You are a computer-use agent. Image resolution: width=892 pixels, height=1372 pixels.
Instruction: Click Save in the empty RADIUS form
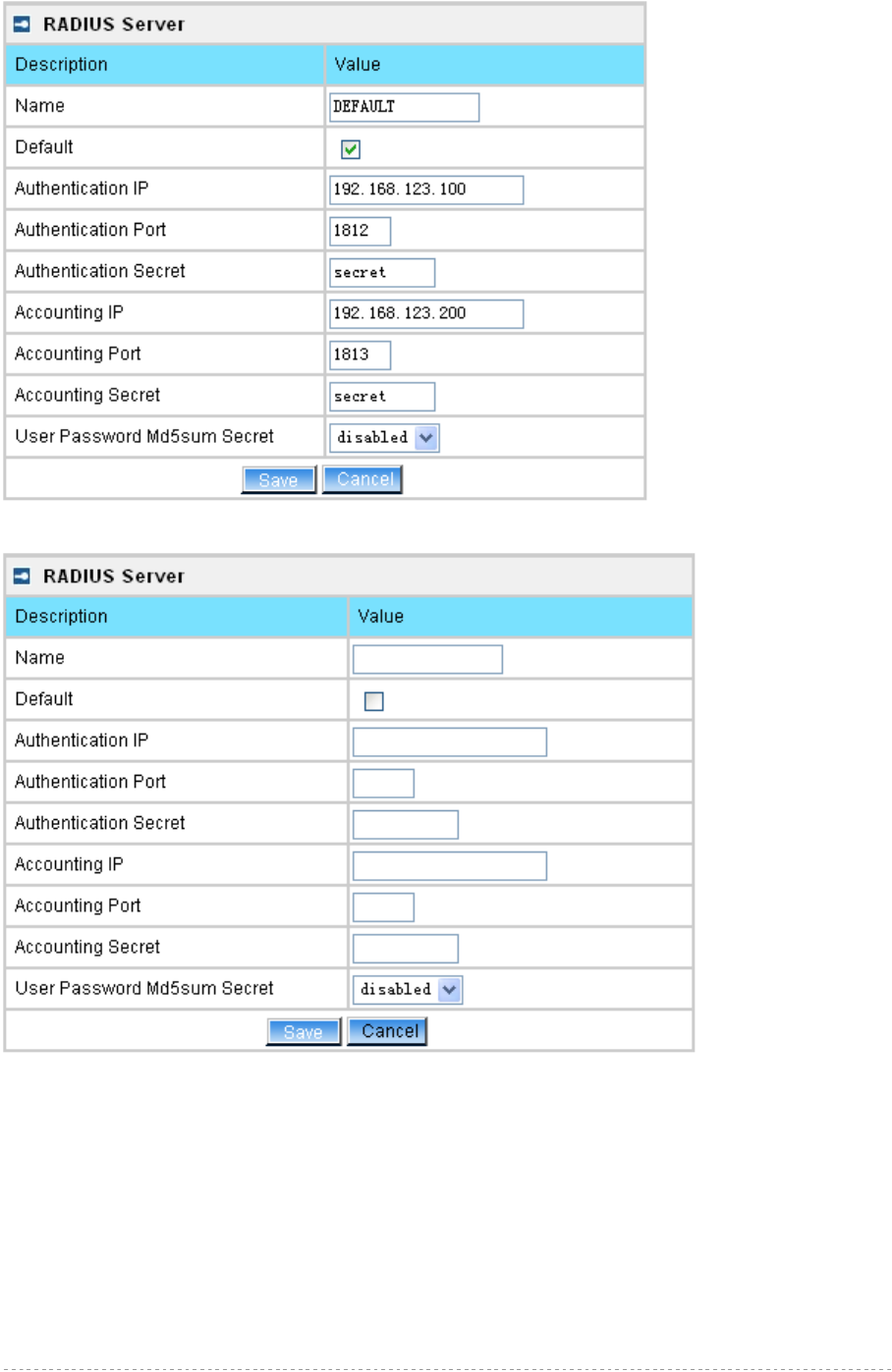tap(303, 1031)
